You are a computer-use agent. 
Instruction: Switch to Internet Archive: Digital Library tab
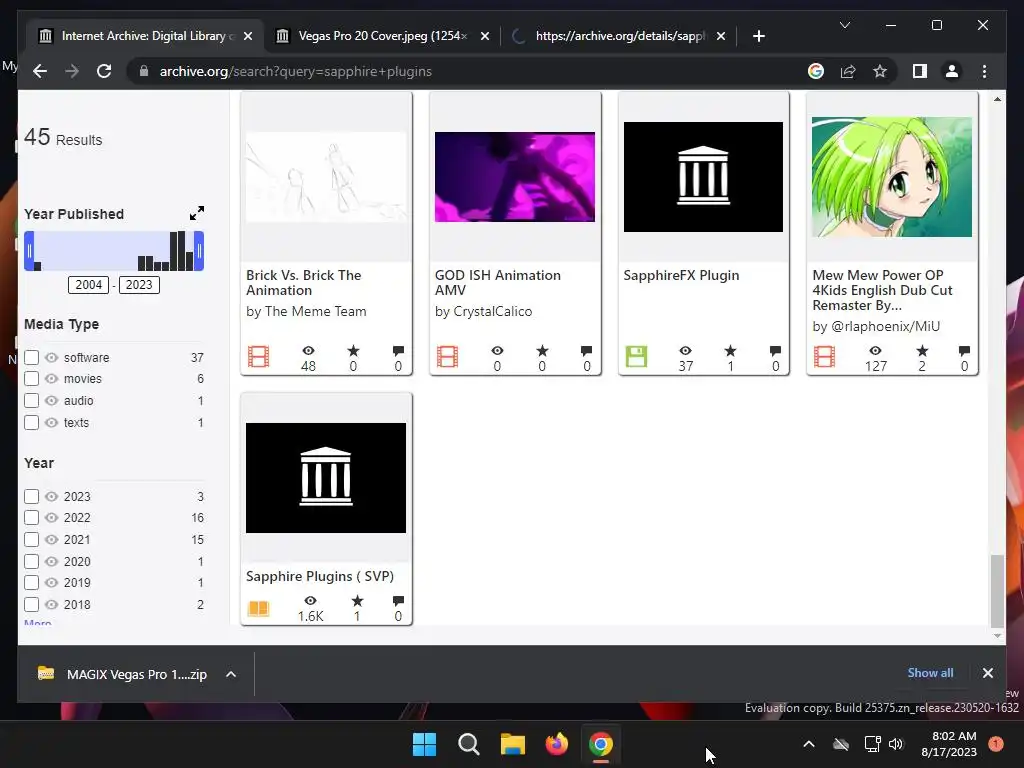pyautogui.click(x=145, y=36)
